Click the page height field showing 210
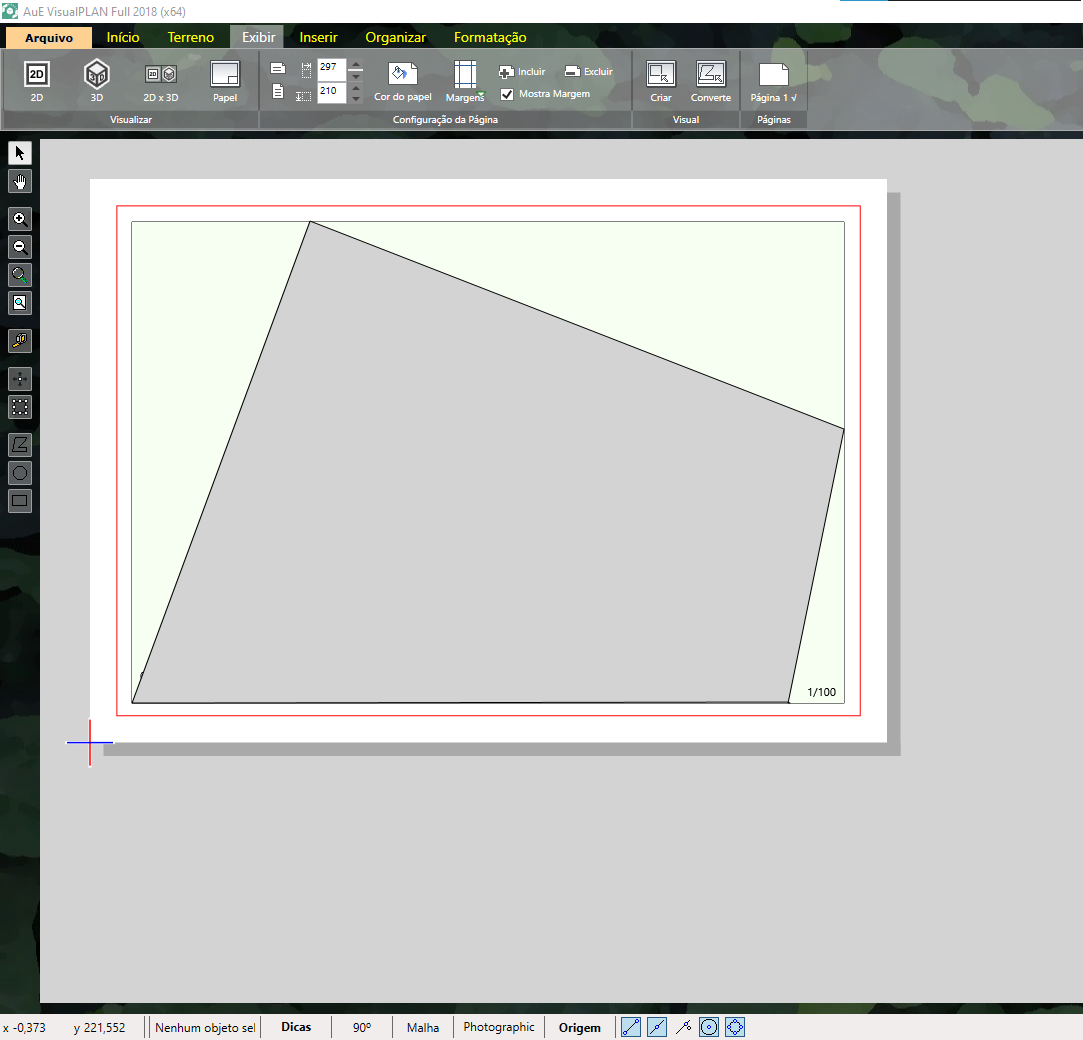This screenshot has height=1040, width=1083. coord(331,92)
